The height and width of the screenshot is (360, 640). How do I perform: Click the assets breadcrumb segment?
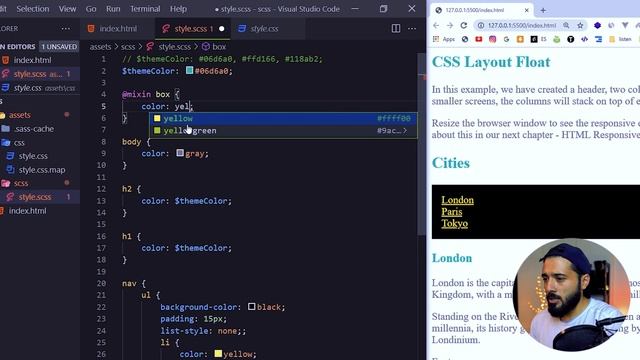click(x=100, y=47)
